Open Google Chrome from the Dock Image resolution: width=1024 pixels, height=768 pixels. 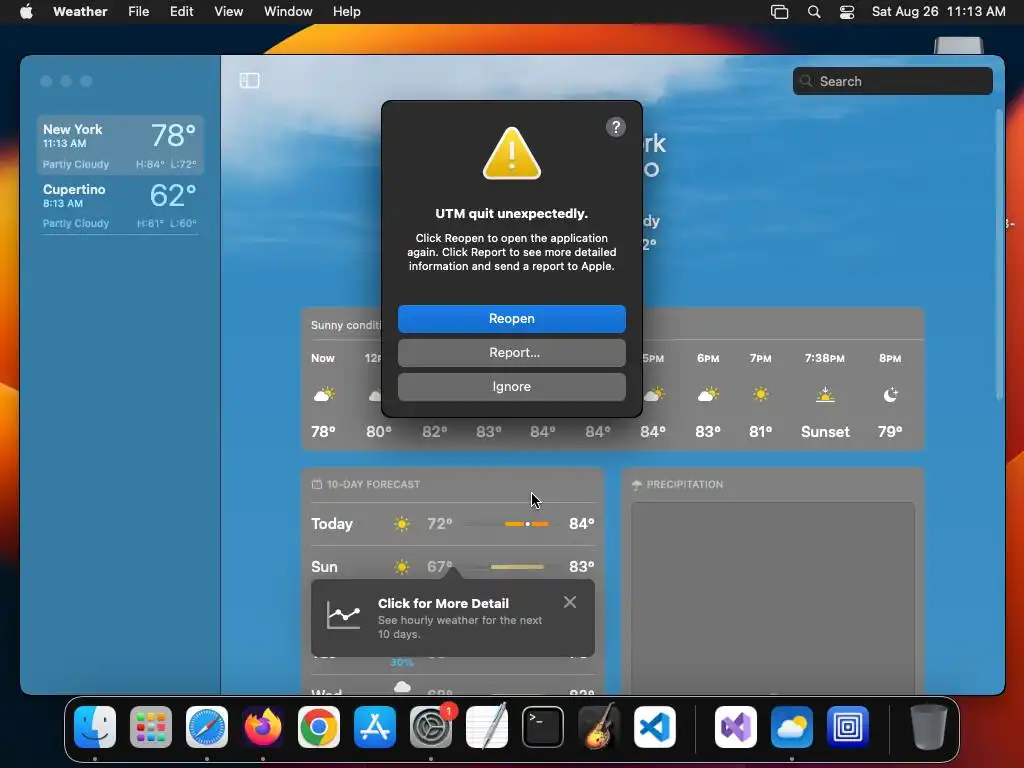pyautogui.click(x=319, y=727)
